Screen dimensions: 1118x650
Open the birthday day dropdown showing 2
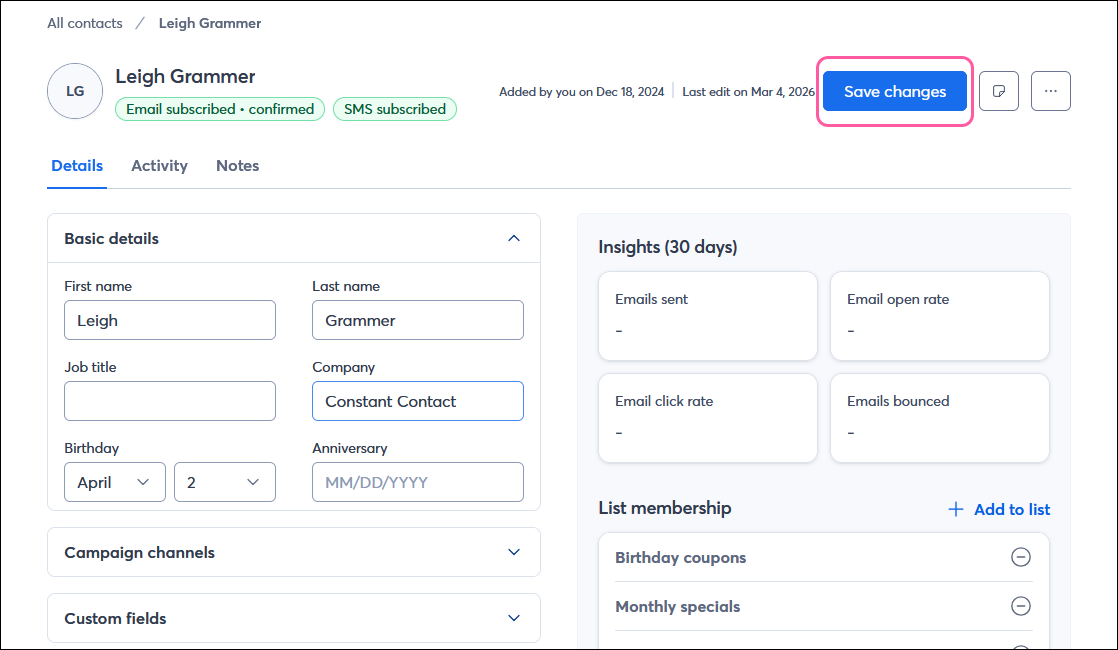(x=224, y=482)
